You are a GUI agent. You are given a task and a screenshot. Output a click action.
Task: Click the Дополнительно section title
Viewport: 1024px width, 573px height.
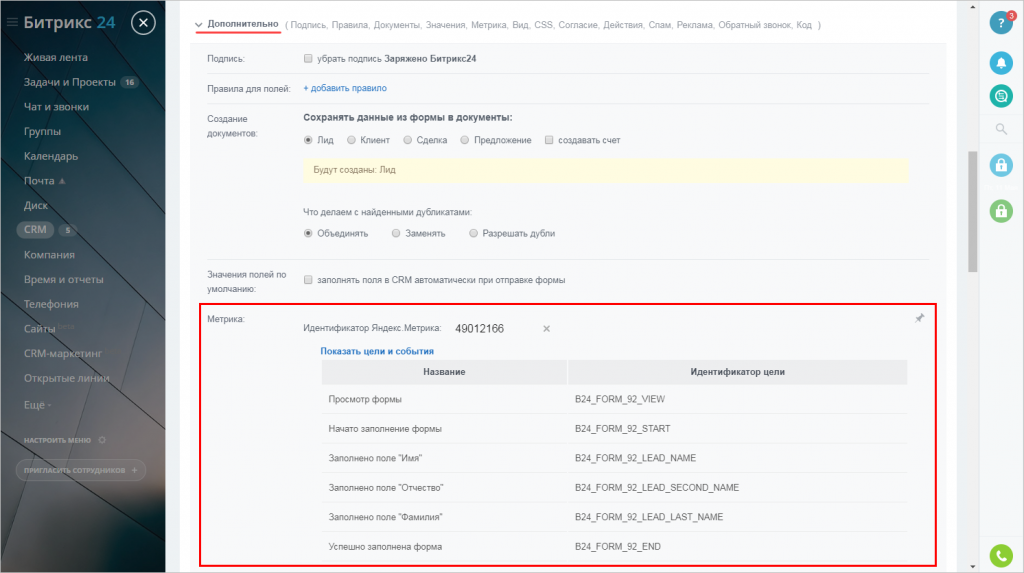(243, 24)
